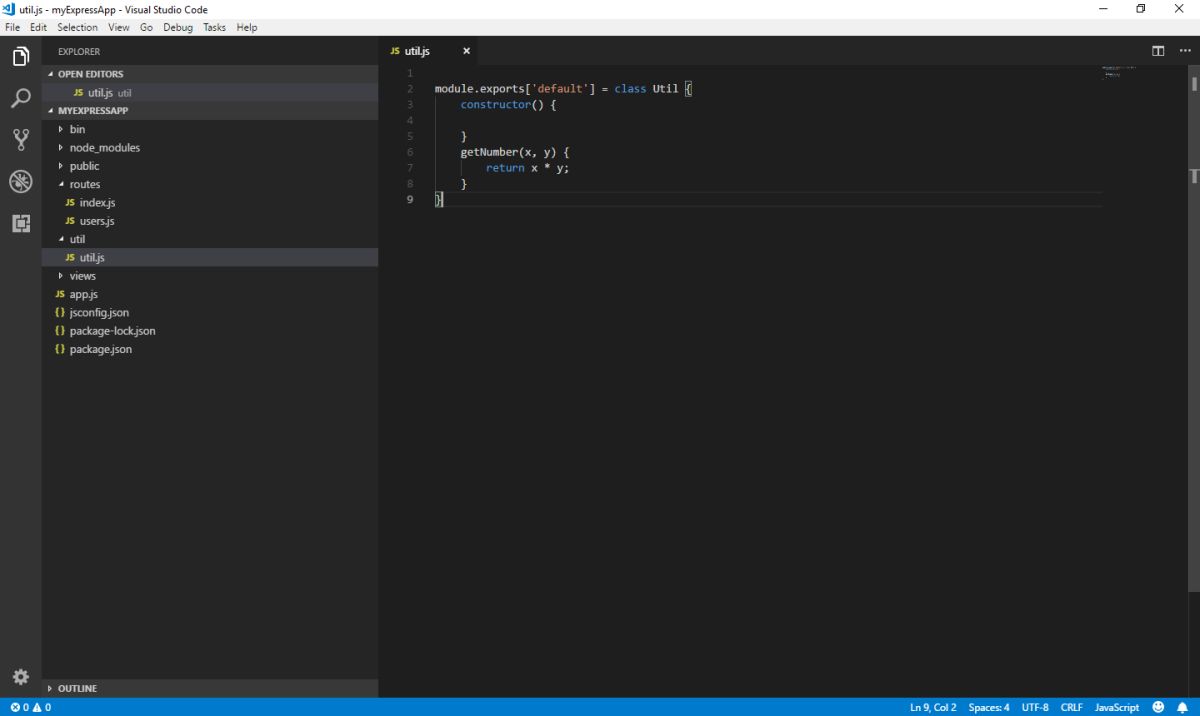Select util.js in Open Editors list
1200x716 pixels.
click(x=210, y=92)
